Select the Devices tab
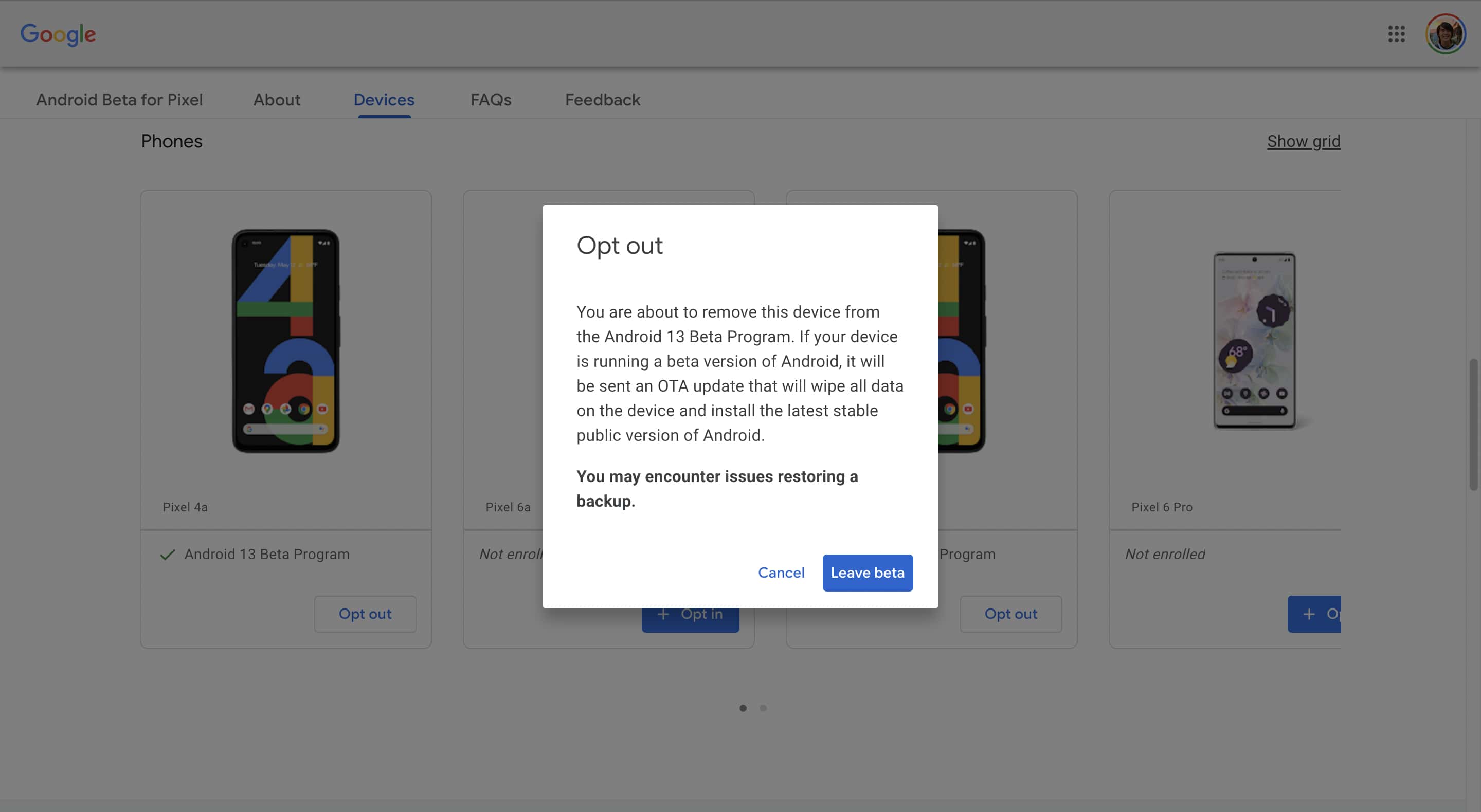The width and height of the screenshot is (1481, 812). coord(384,100)
